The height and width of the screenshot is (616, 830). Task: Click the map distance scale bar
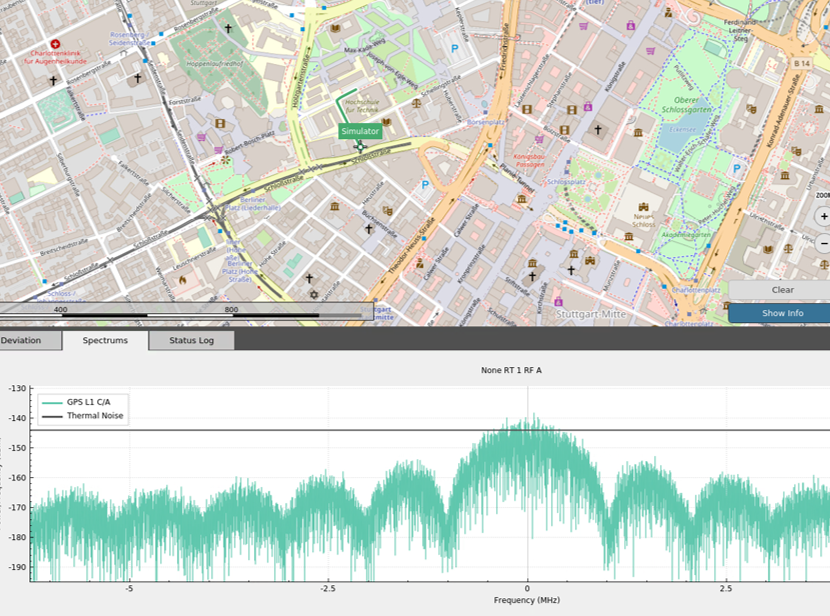(x=186, y=312)
